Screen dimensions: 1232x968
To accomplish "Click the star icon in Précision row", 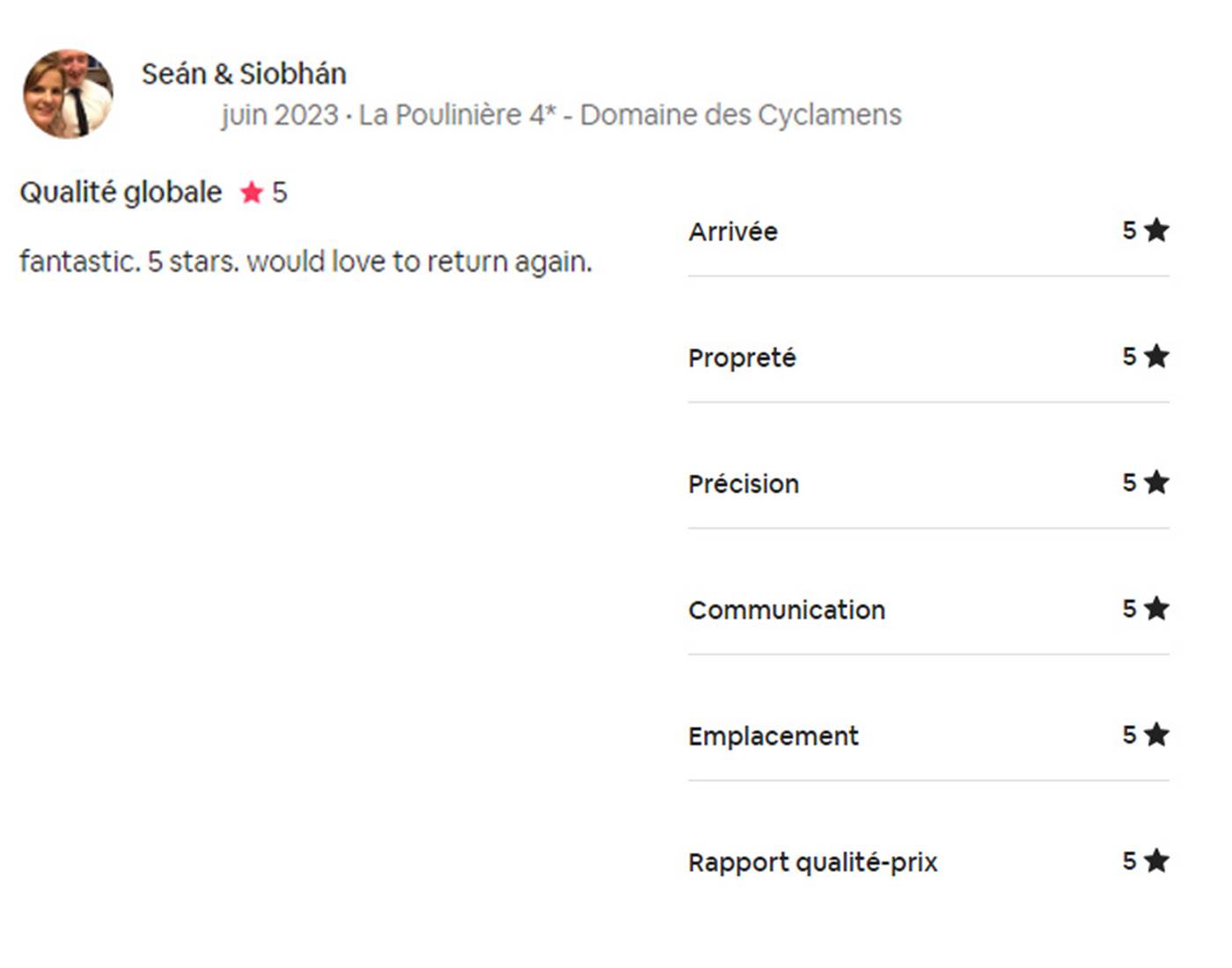I will coord(1157,482).
